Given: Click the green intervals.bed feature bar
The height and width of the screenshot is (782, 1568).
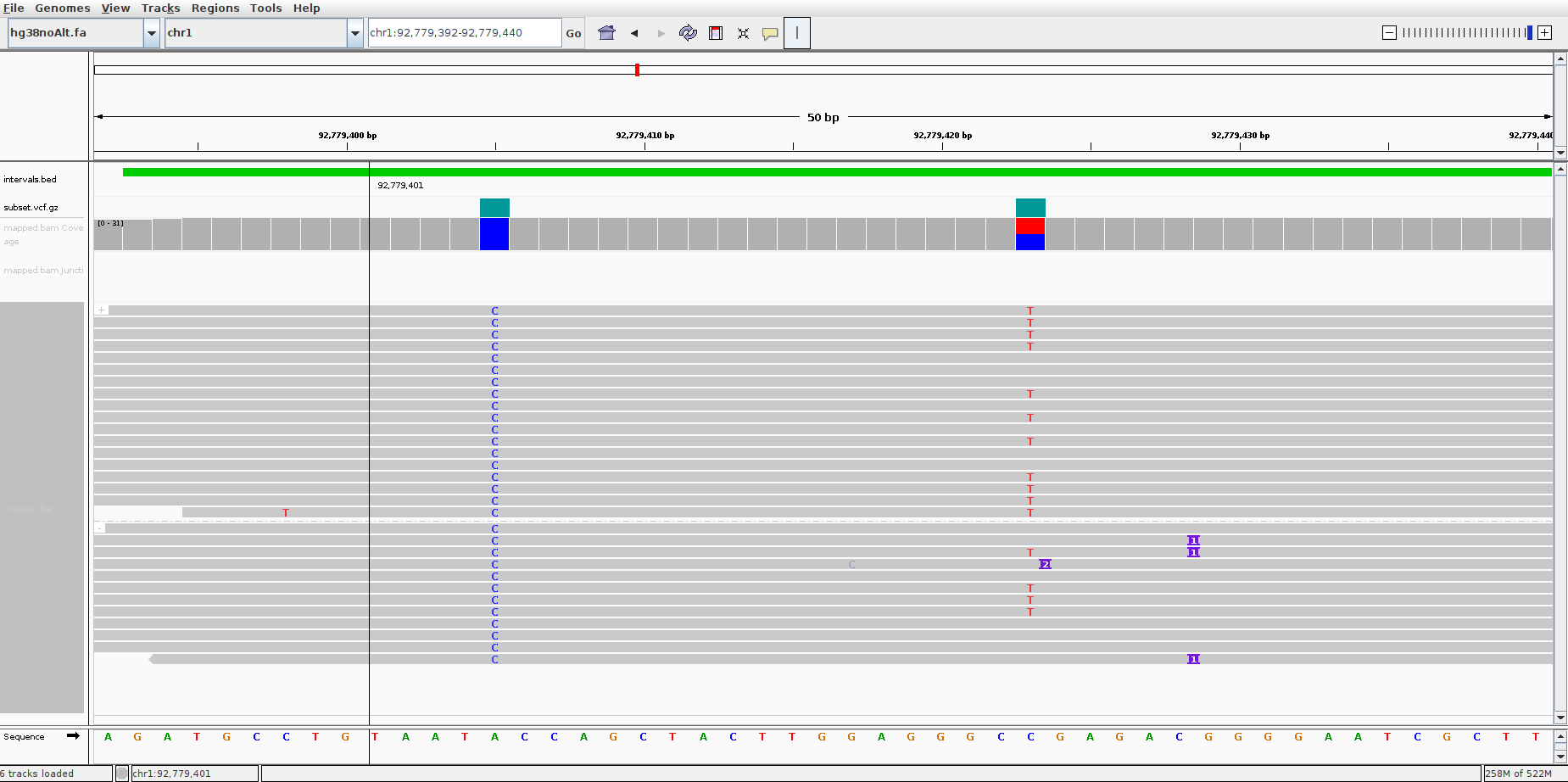Looking at the screenshot, I should (837, 172).
